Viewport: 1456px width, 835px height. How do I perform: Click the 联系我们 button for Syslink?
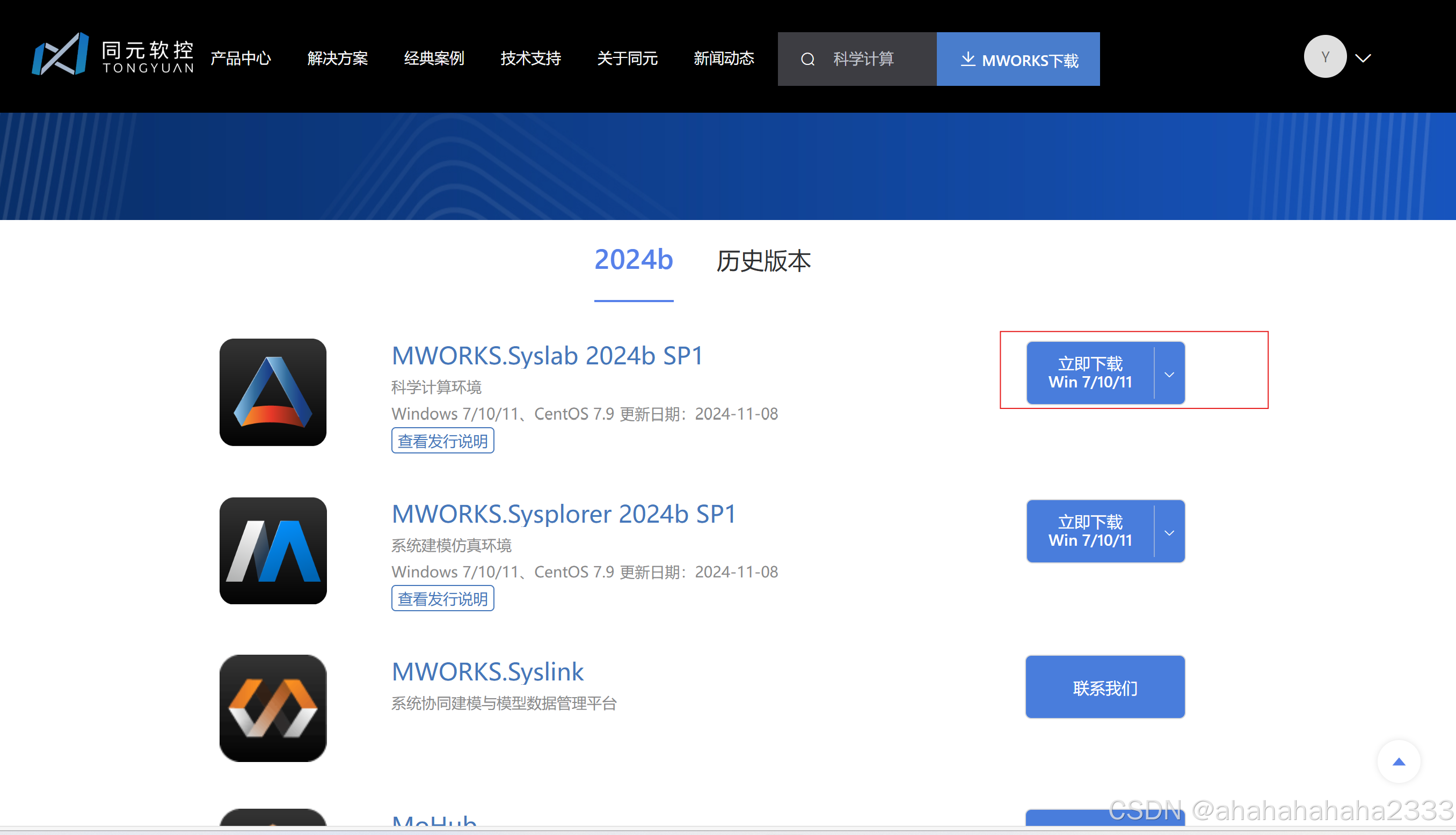pos(1105,687)
